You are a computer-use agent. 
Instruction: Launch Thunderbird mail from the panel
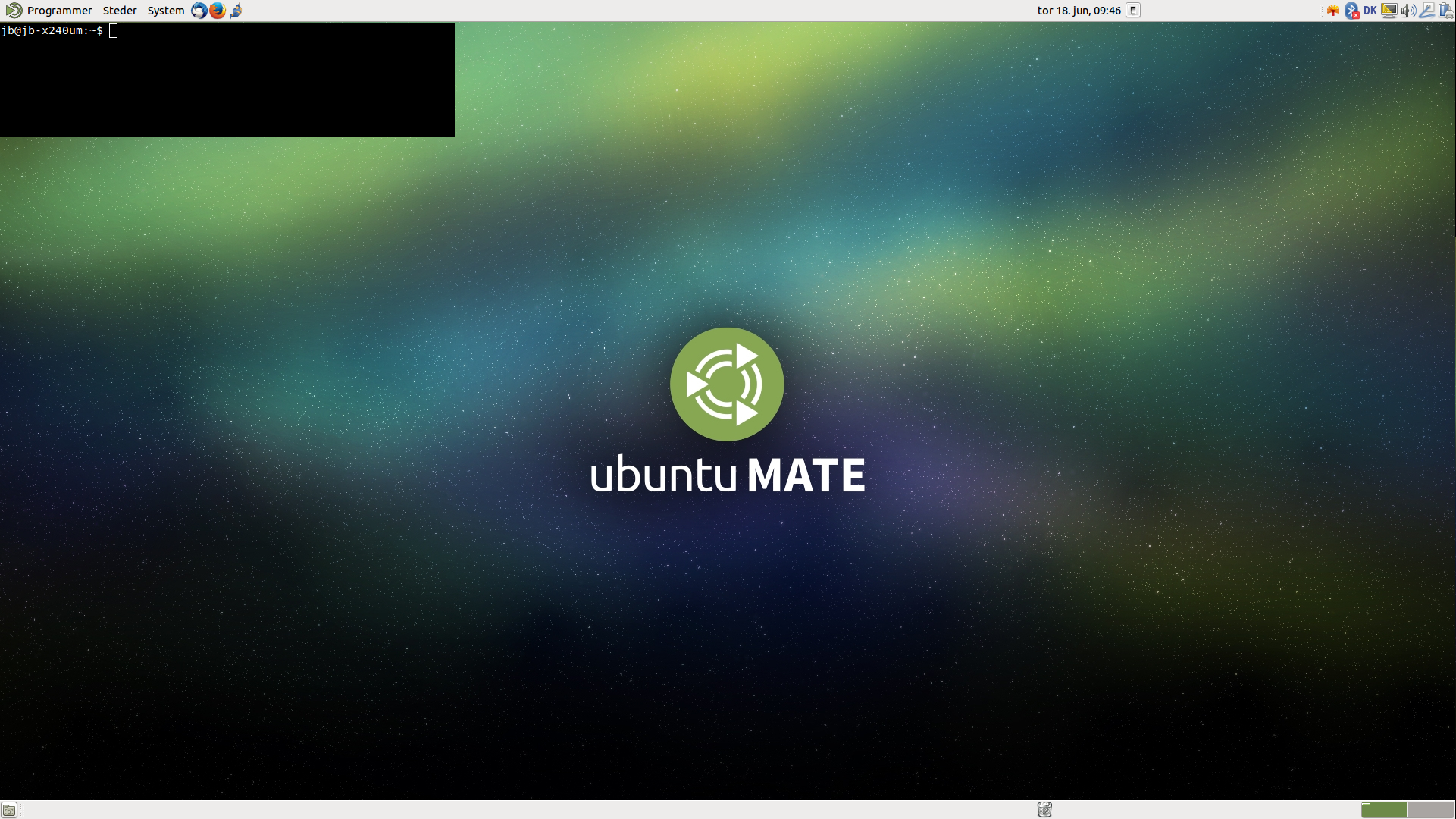(199, 11)
